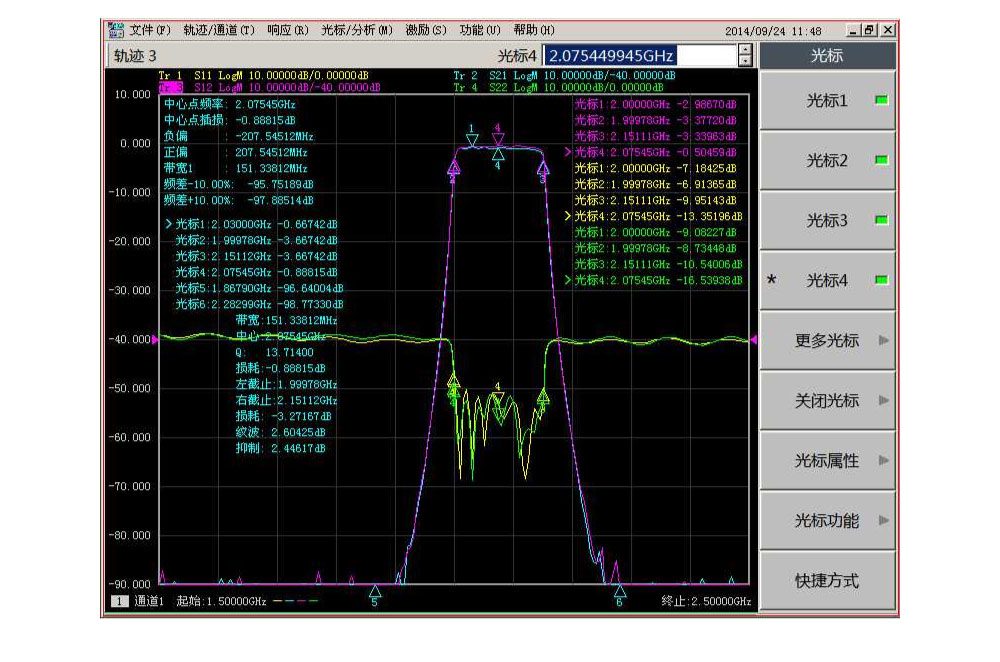Select the channel 1 indicator box
The height and width of the screenshot is (662, 1000).
116,601
